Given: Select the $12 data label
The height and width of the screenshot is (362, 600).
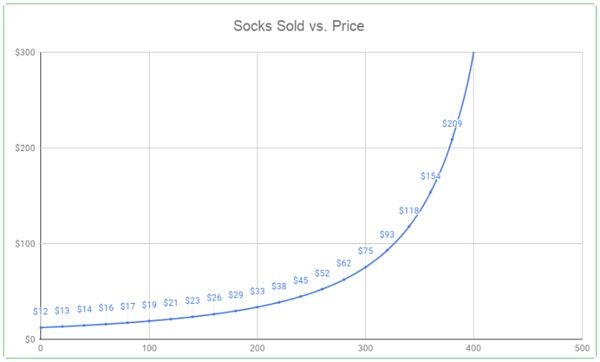Looking at the screenshot, I should [41, 311].
